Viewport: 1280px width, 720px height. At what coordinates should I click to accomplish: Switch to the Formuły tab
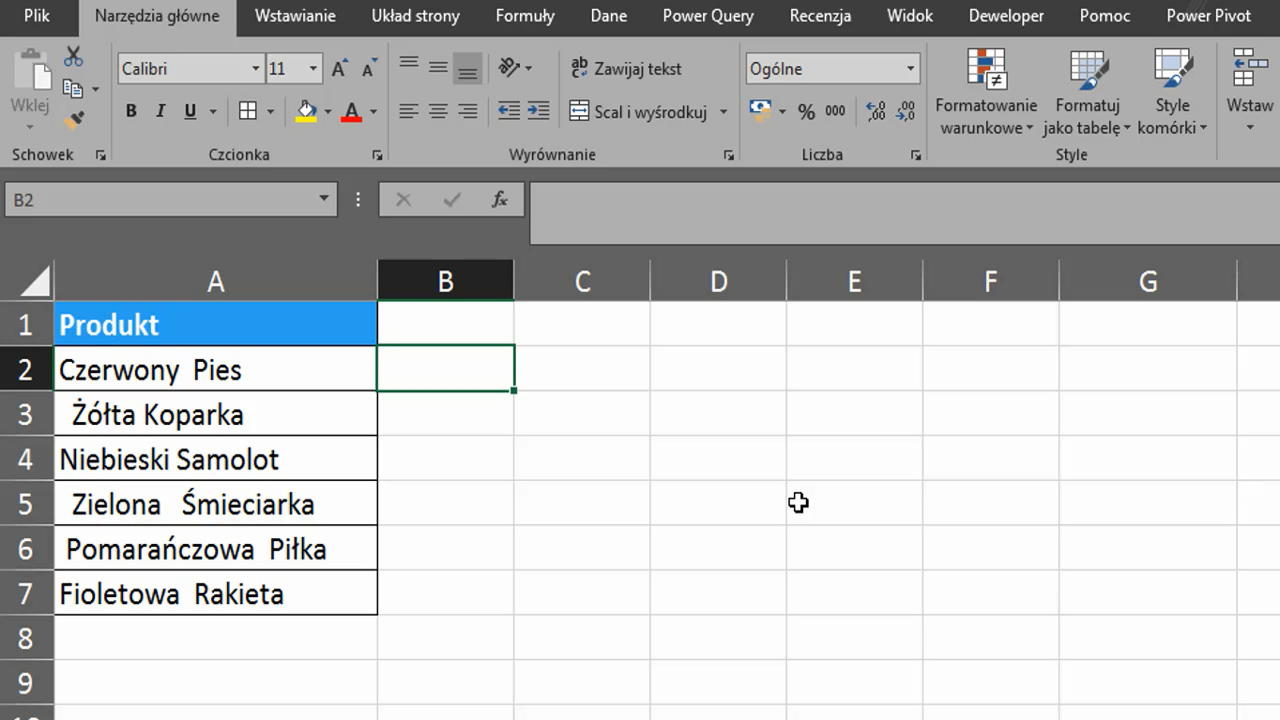point(524,16)
